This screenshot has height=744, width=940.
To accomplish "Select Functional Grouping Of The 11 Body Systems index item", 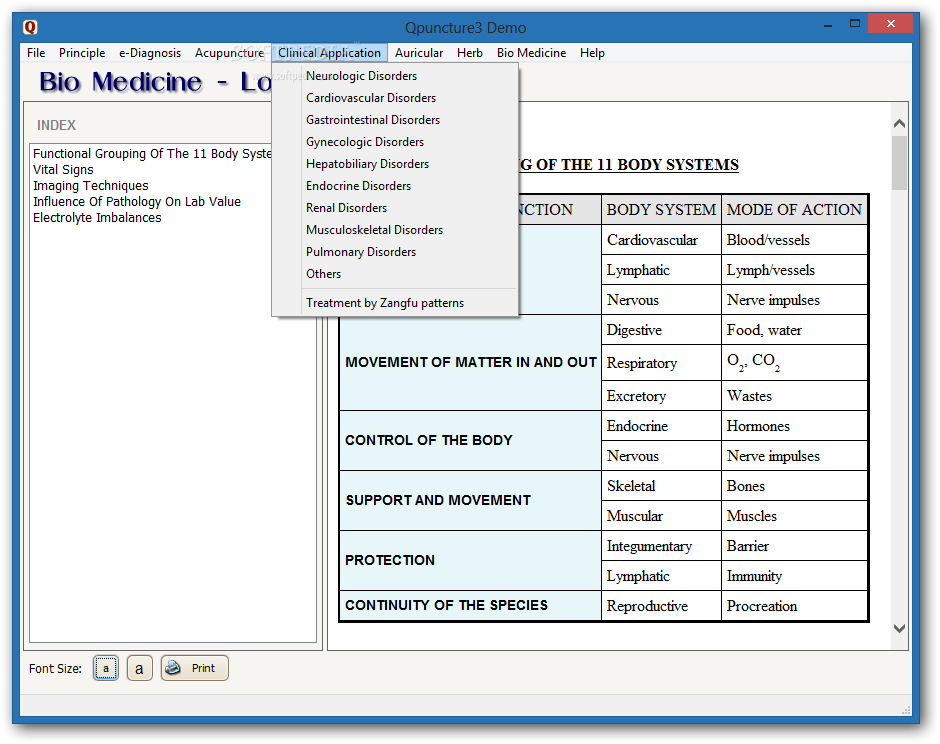I will [x=152, y=153].
